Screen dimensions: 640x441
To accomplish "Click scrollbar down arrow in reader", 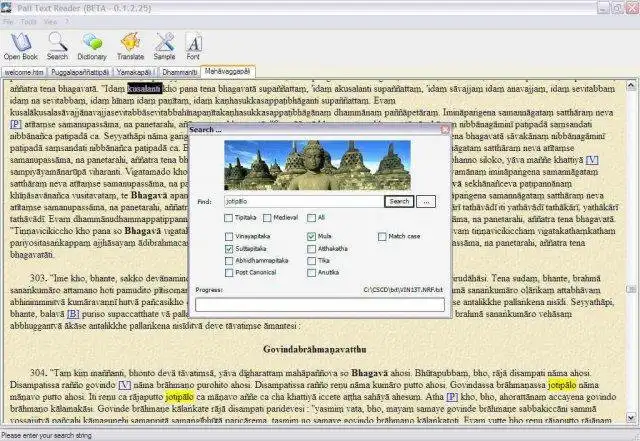I will [631, 418].
